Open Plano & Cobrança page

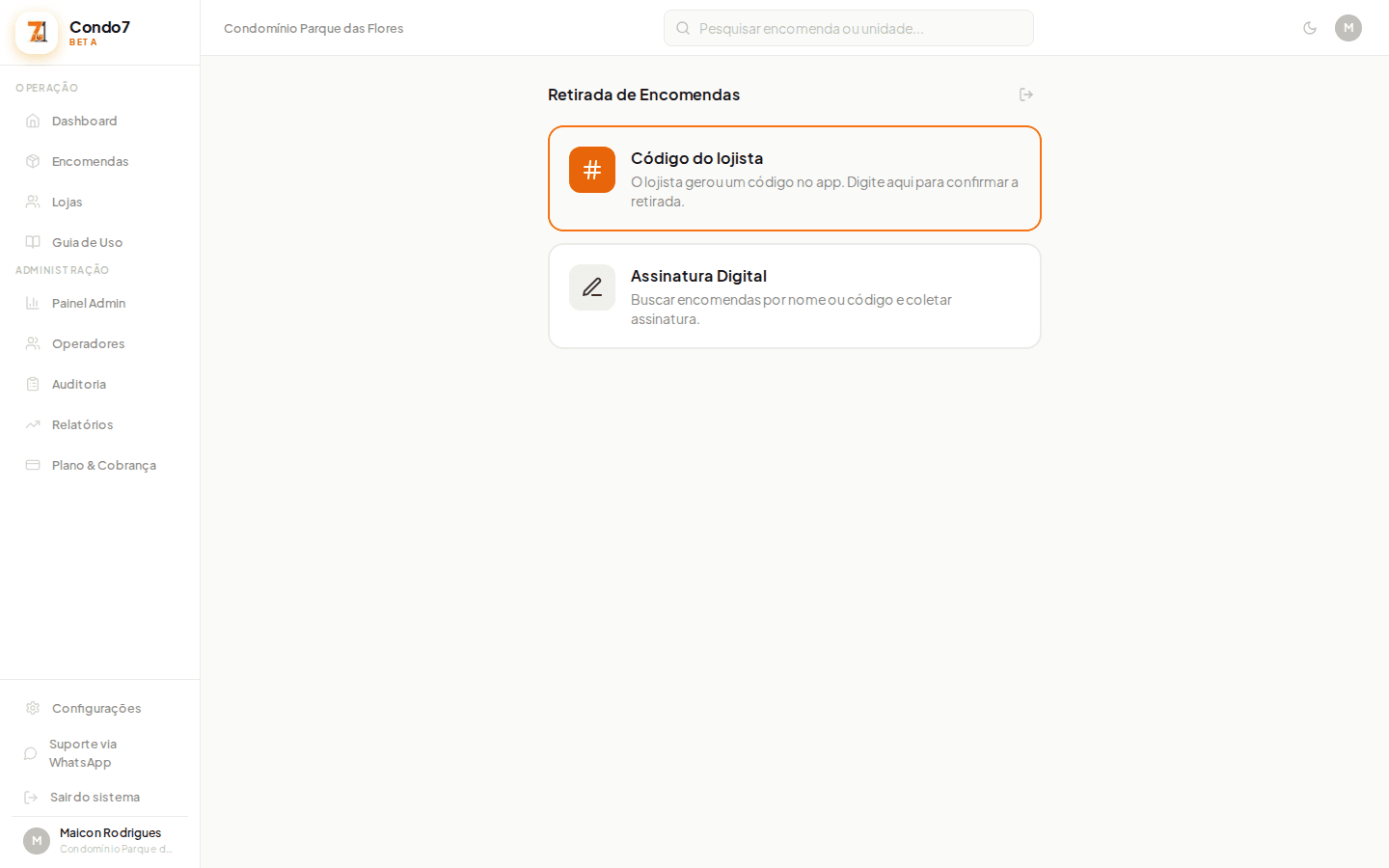[x=103, y=465]
